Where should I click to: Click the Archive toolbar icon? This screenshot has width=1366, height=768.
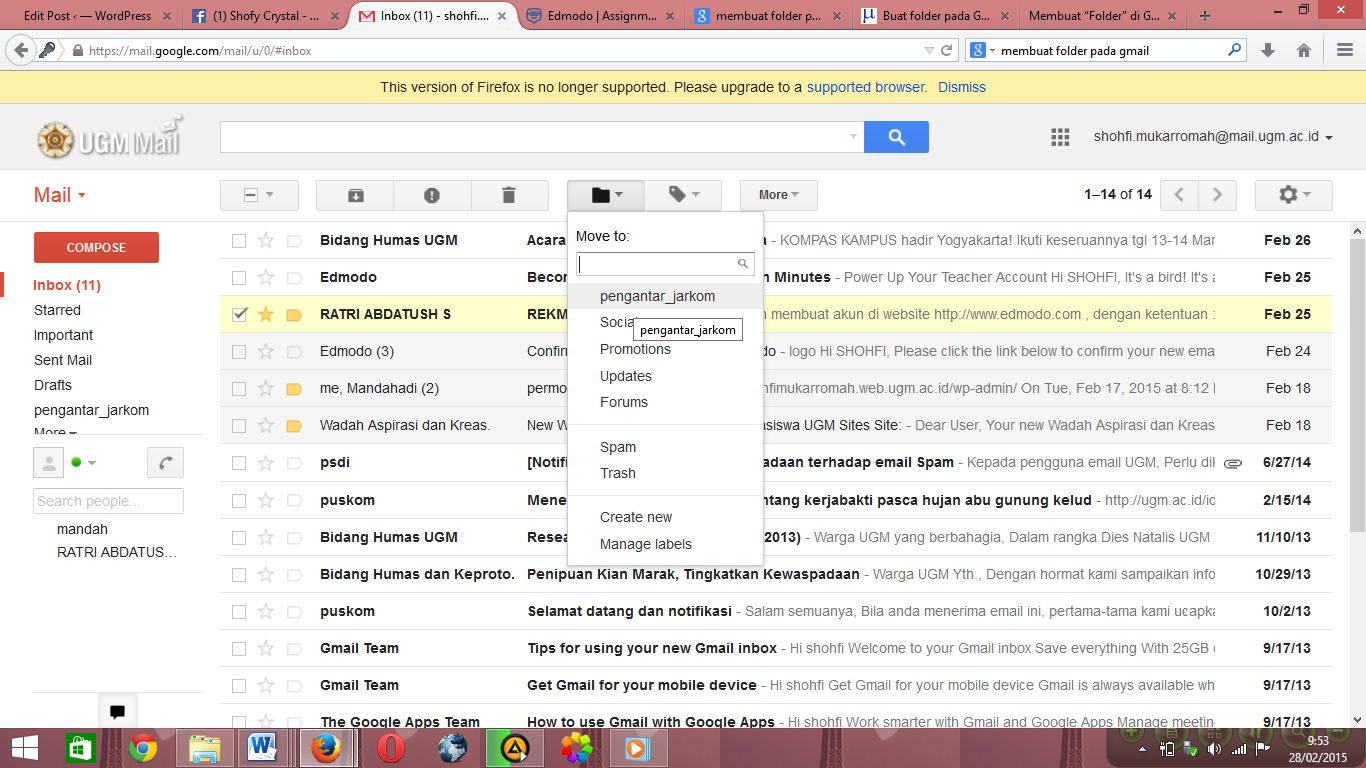pyautogui.click(x=355, y=195)
